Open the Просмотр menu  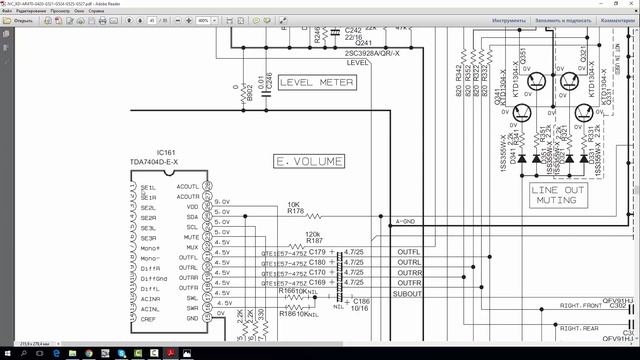pos(60,11)
